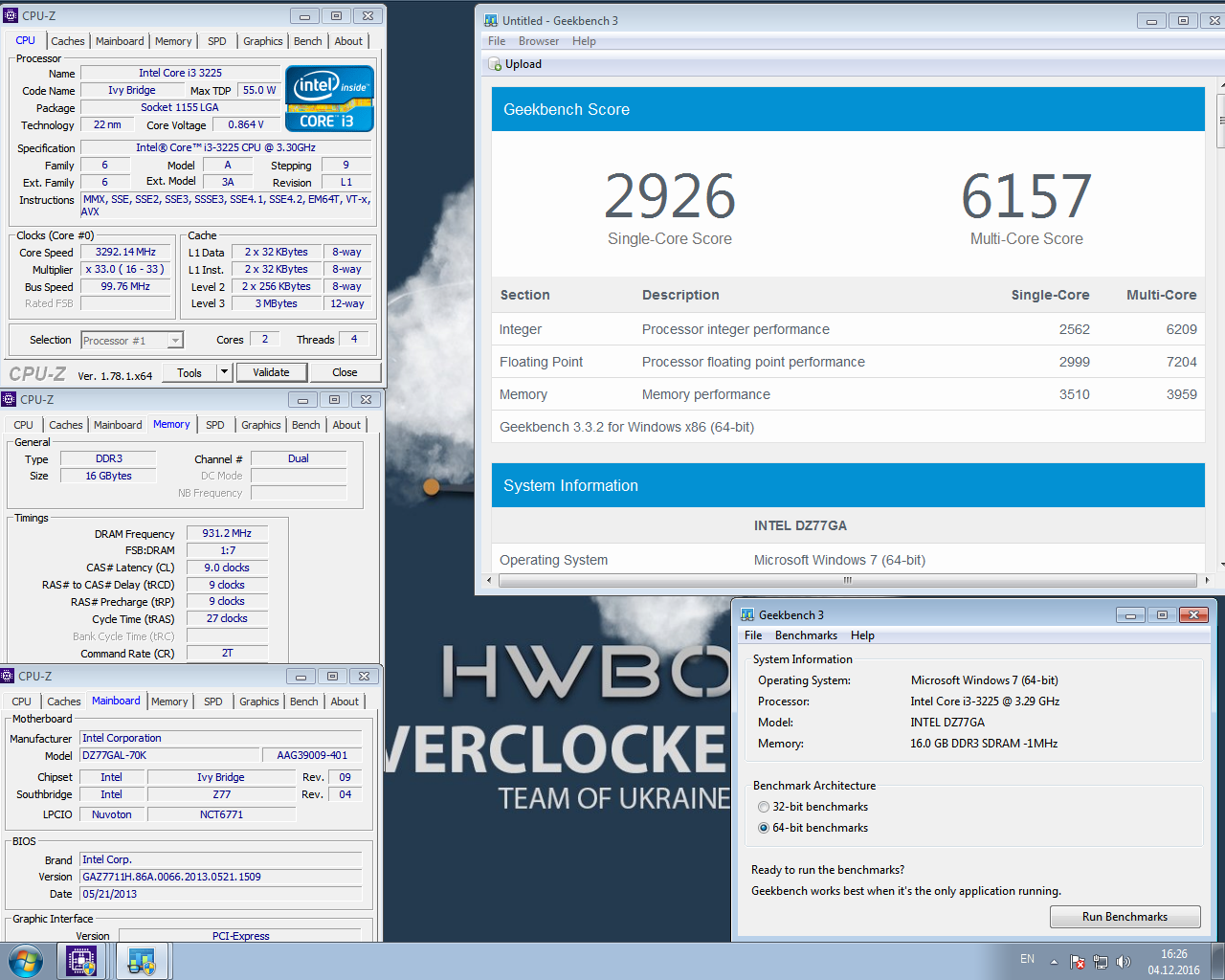This screenshot has height=980, width=1225.
Task: Open the CPU tab in the Motherboard CPU-Z window
Action: point(22,702)
